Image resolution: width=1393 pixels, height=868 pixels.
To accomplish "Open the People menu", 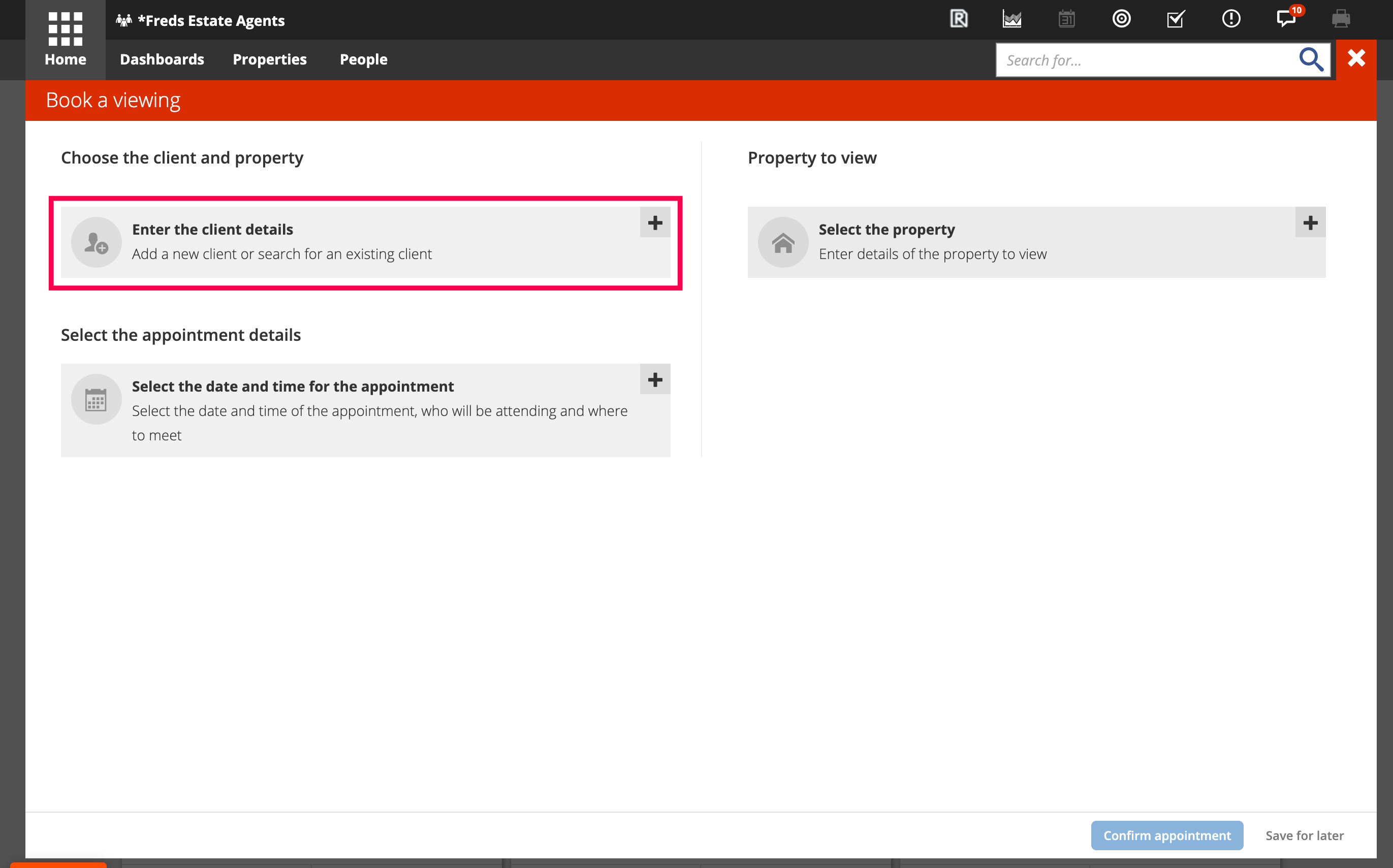I will tap(363, 59).
